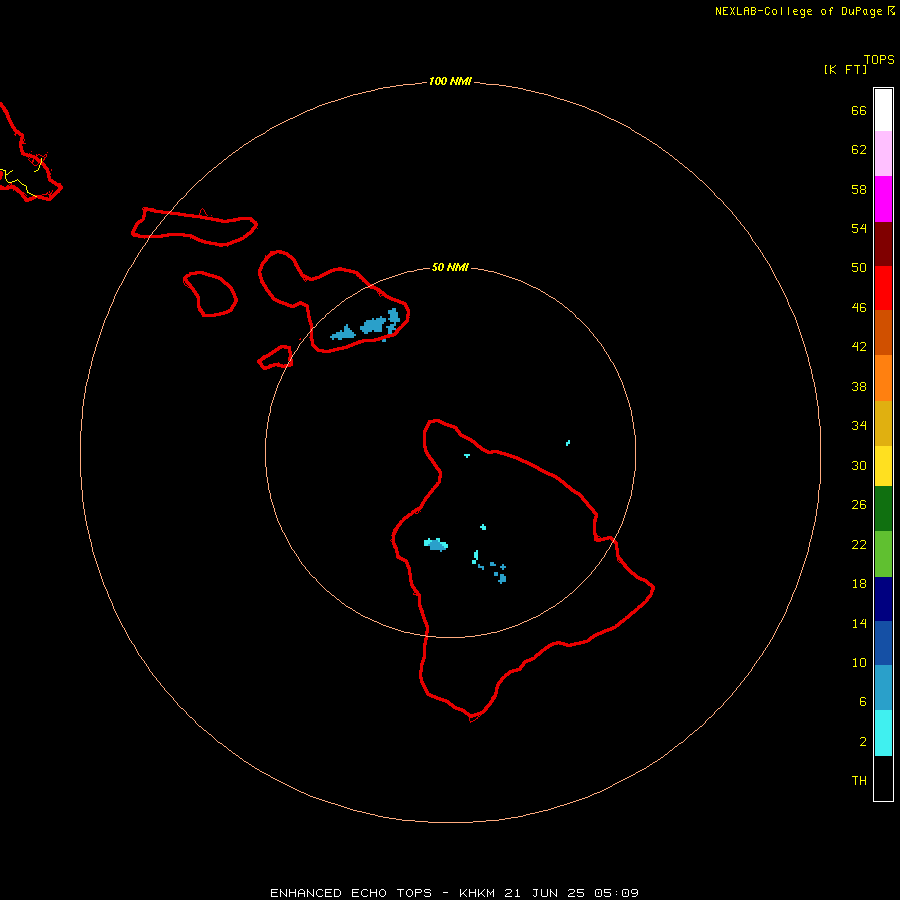The height and width of the screenshot is (900, 900).
Task: Select the dark green legend swatch
Action: tap(883, 509)
